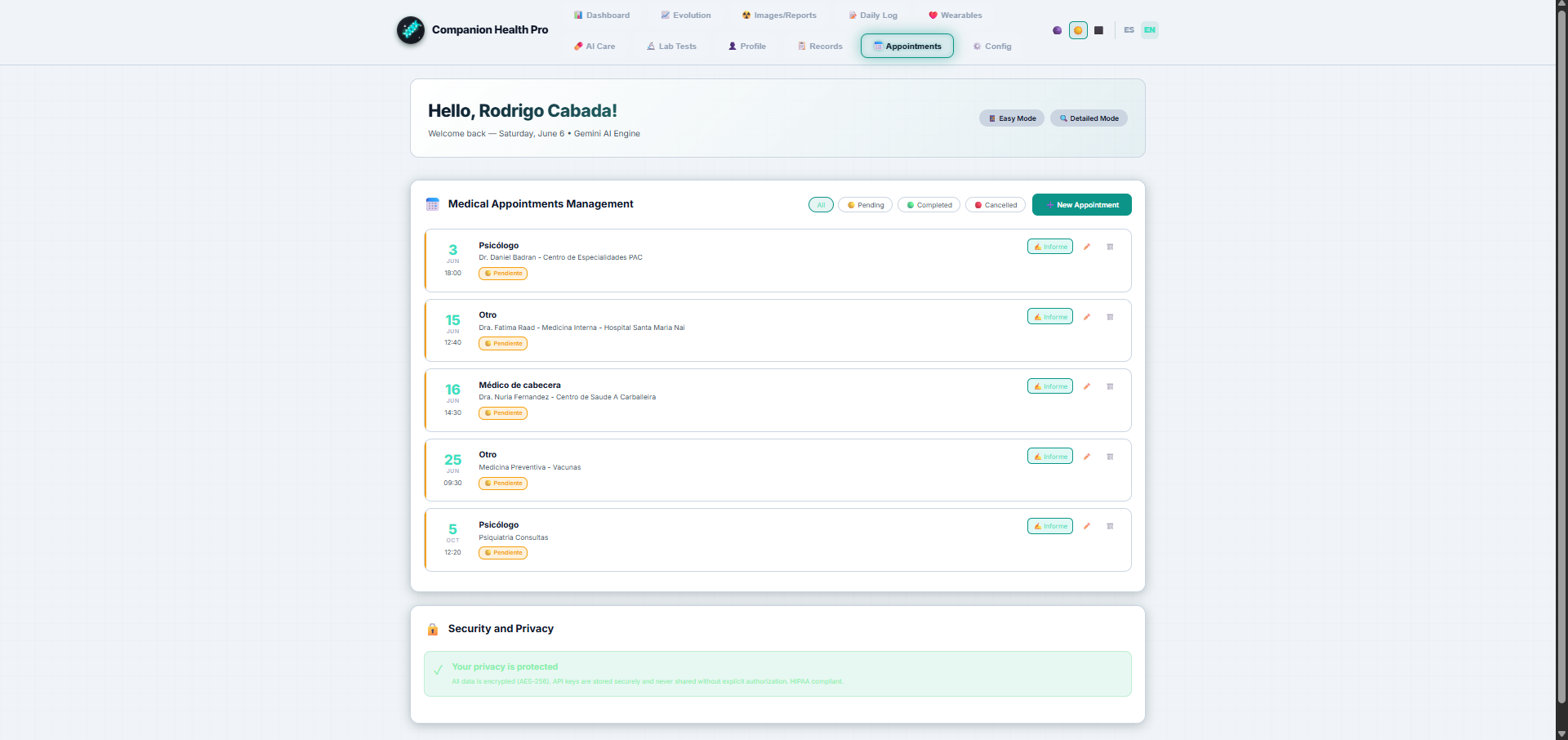The width and height of the screenshot is (1568, 740).
Task: Open Informe for the 15 Jun appointment
Action: tap(1050, 317)
